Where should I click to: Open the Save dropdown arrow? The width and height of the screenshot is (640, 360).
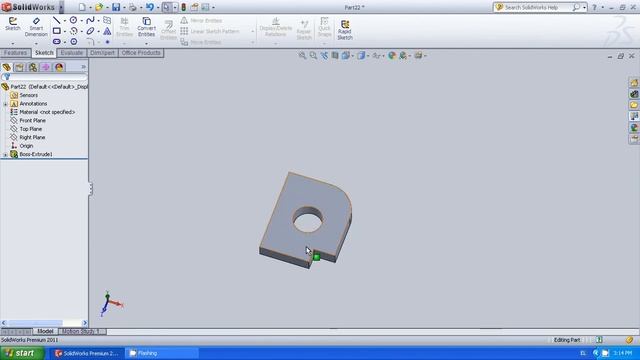point(124,7)
